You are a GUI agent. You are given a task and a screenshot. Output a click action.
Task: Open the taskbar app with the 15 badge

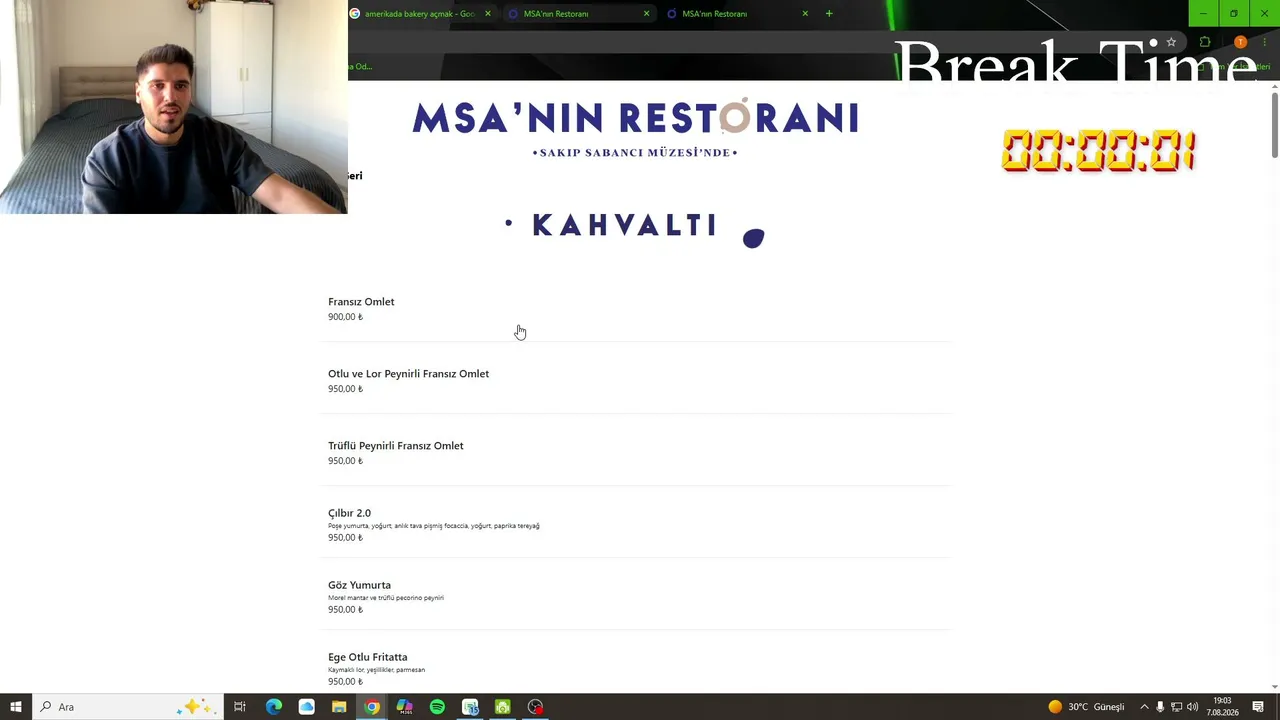[x=470, y=707]
